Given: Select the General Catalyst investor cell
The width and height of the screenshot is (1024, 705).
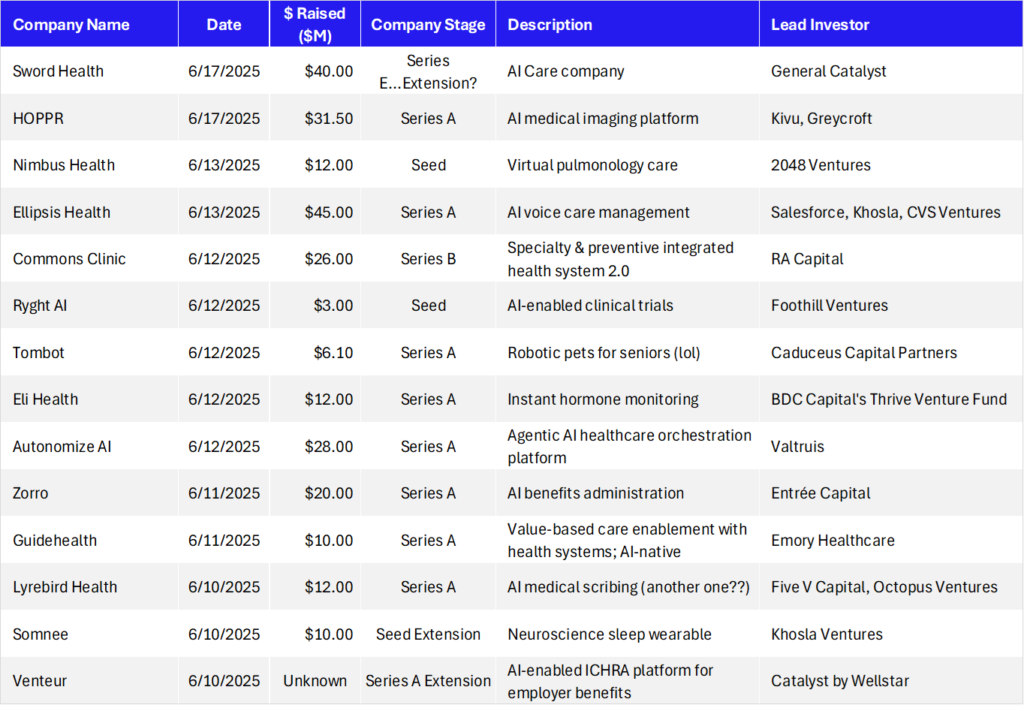Looking at the screenshot, I should pyautogui.click(x=891, y=71).
